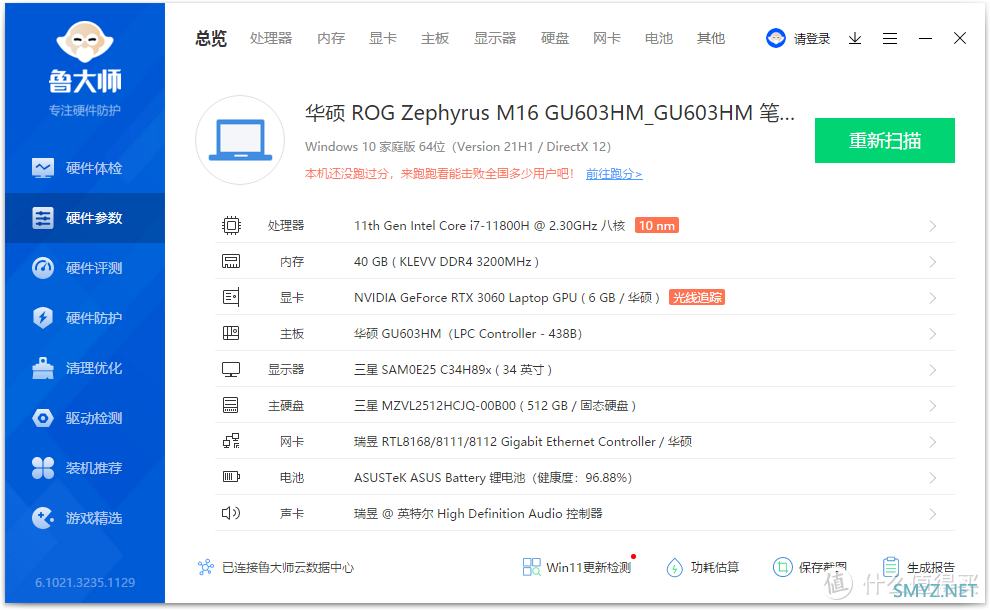Open the 驱动检测 driver detection section

(85, 418)
